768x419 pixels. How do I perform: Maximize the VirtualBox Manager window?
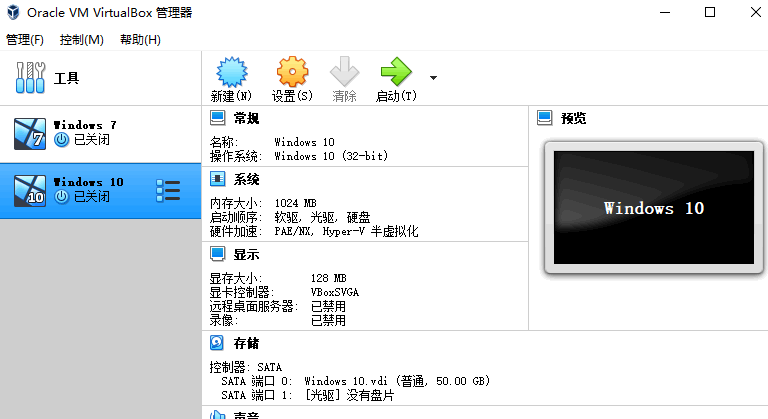tap(710, 12)
